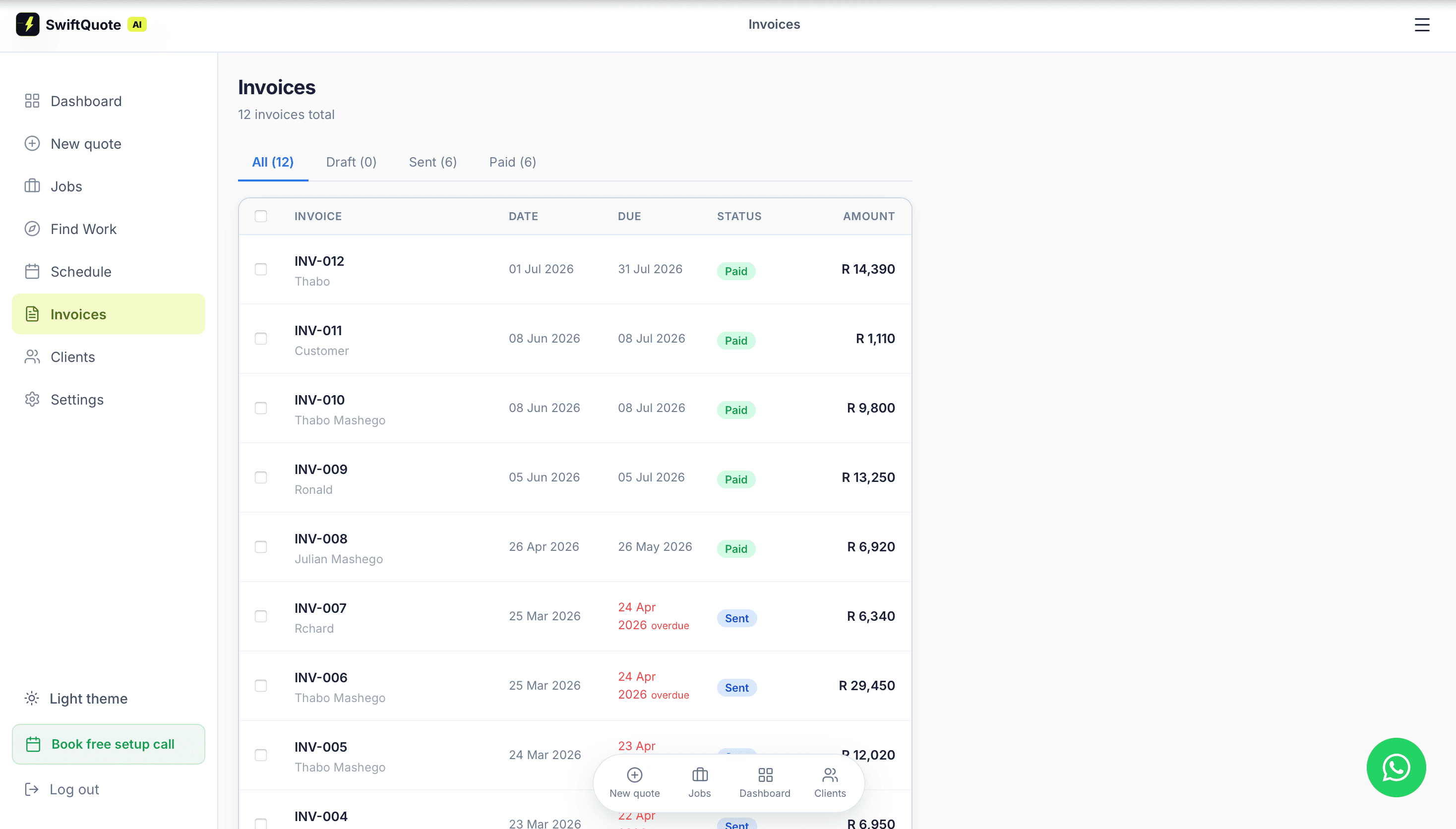Image resolution: width=1456 pixels, height=829 pixels.
Task: Click the Find Work compass icon
Action: click(32, 229)
